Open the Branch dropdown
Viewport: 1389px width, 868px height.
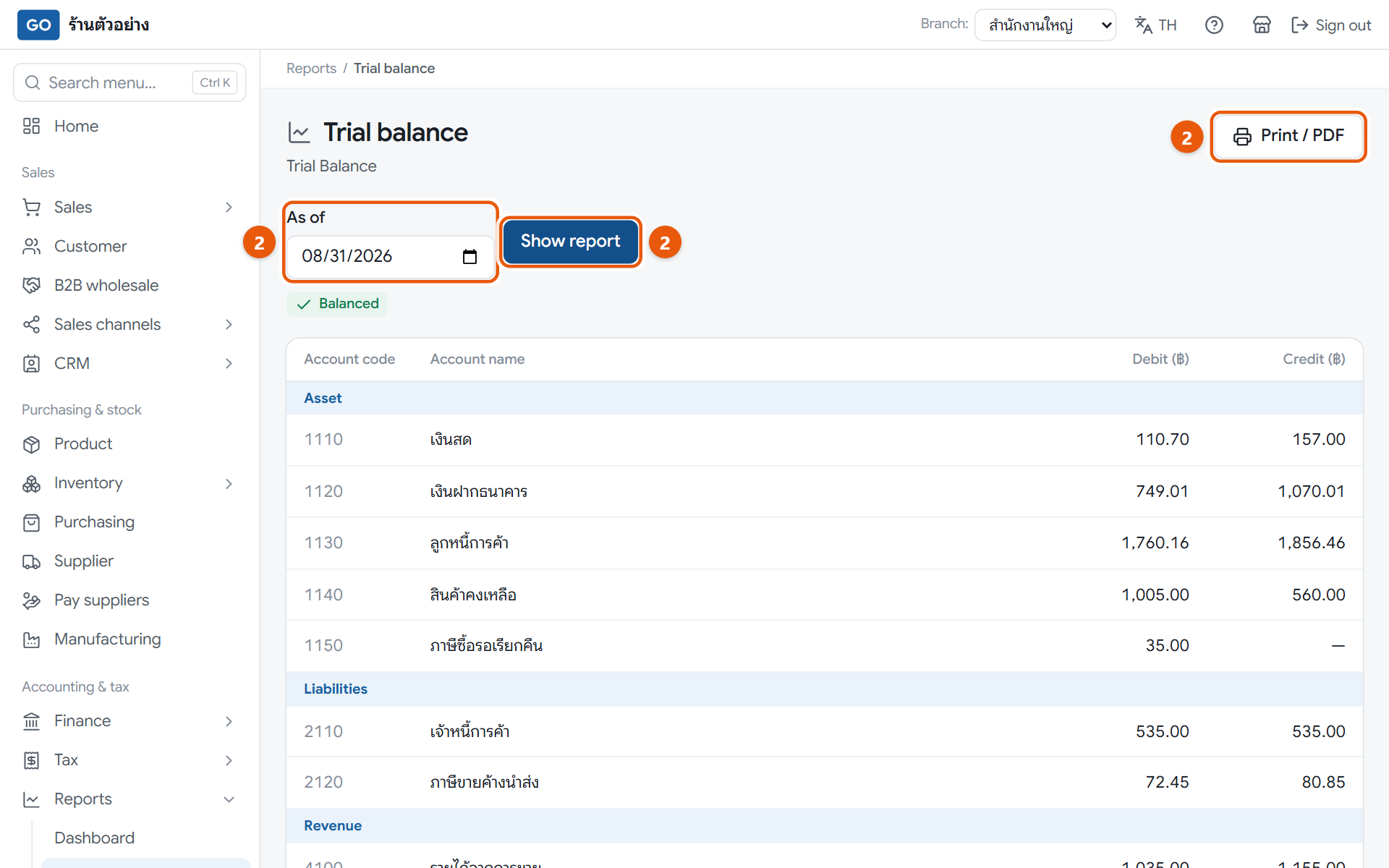(1045, 25)
